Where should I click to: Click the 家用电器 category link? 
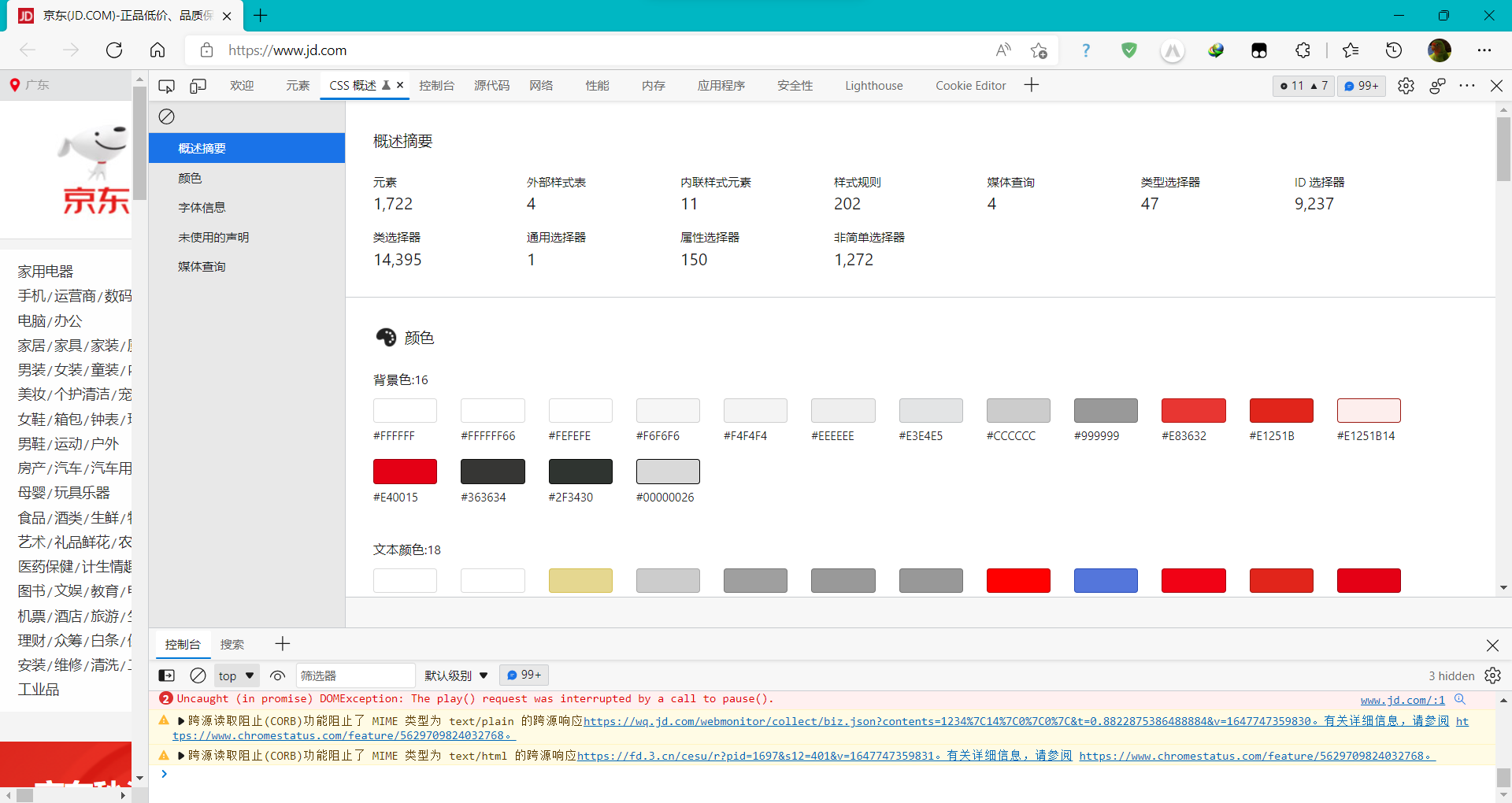tap(46, 272)
